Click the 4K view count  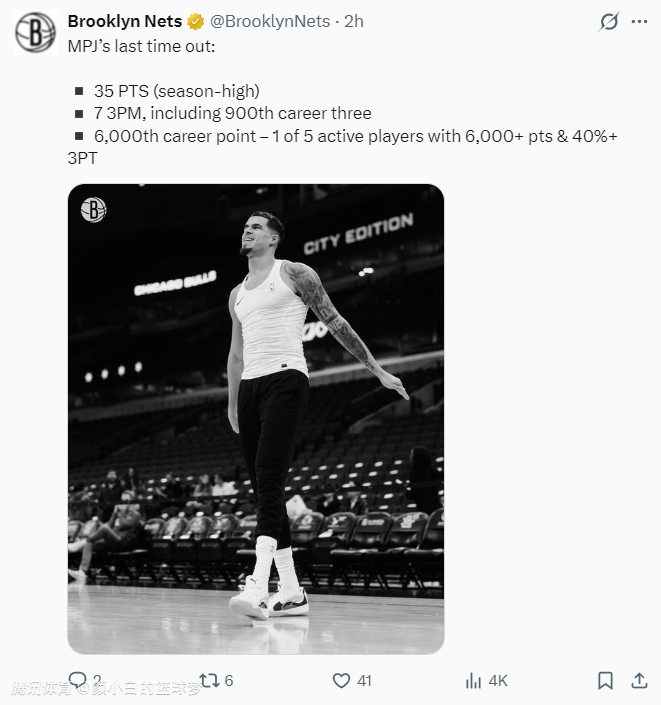pyautogui.click(x=497, y=681)
